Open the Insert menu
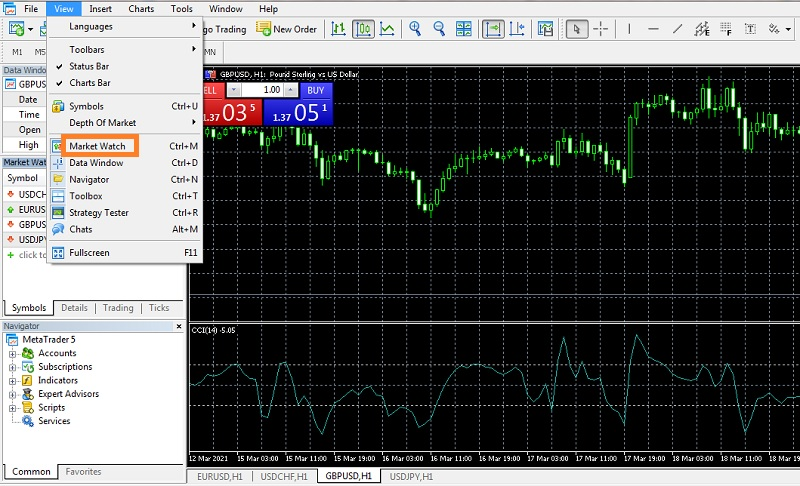This screenshot has width=800, height=486. point(100,9)
